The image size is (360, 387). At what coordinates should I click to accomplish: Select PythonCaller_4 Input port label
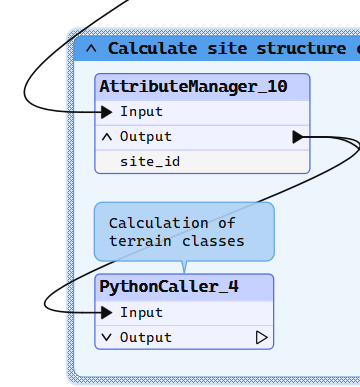(141, 312)
